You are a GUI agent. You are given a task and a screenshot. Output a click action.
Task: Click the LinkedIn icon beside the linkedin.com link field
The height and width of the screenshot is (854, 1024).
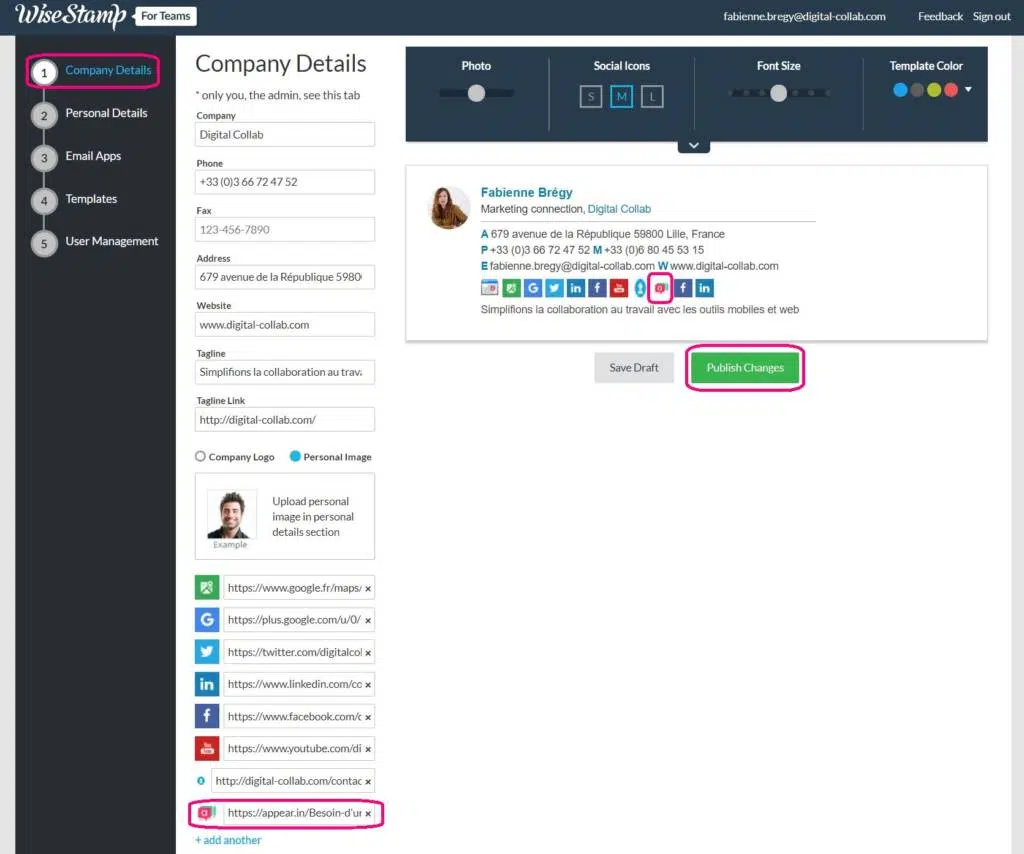pyautogui.click(x=207, y=684)
